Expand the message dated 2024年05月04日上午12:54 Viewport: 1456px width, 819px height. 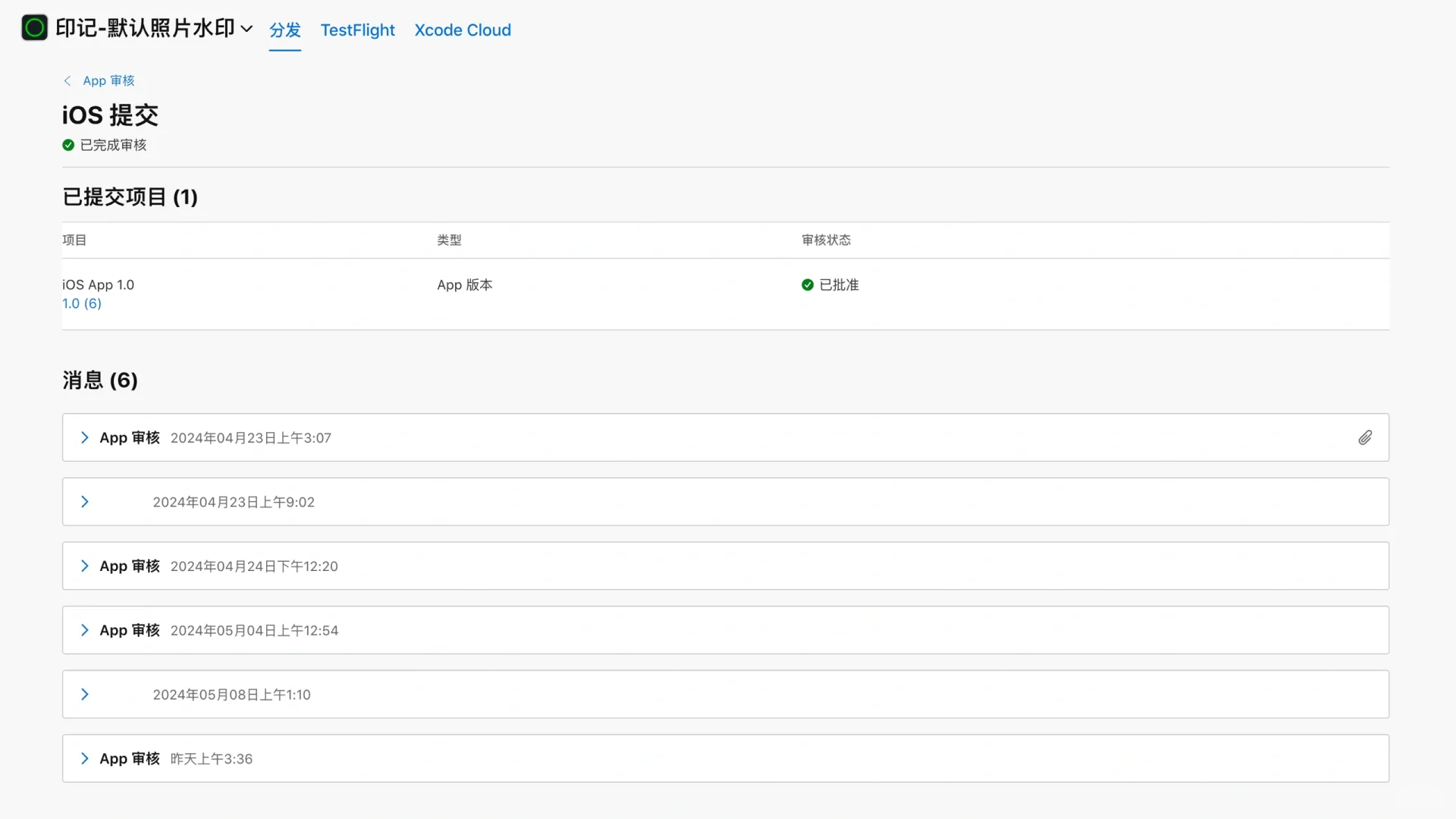click(85, 630)
